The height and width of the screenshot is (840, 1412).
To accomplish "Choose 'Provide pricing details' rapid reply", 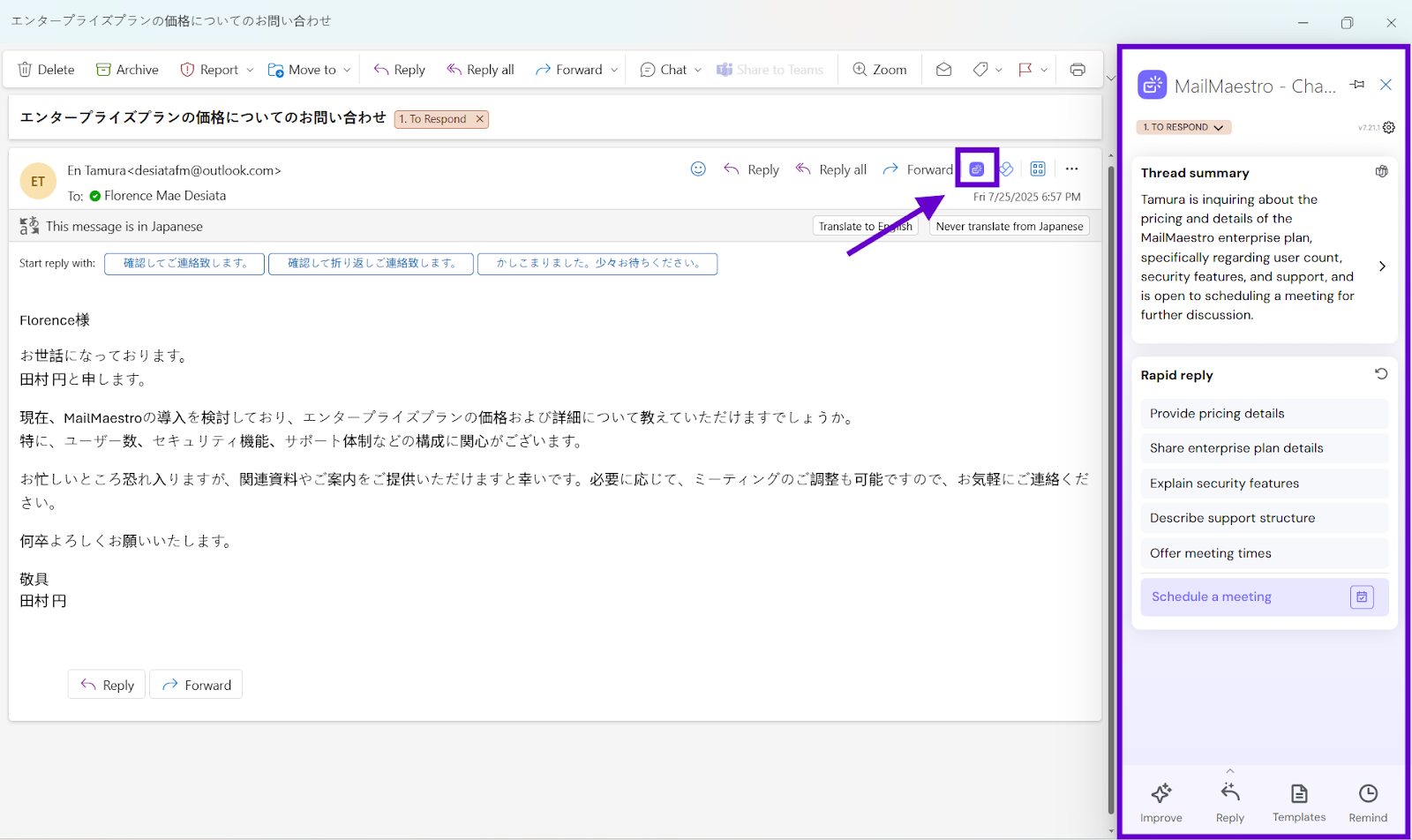I will [1264, 414].
